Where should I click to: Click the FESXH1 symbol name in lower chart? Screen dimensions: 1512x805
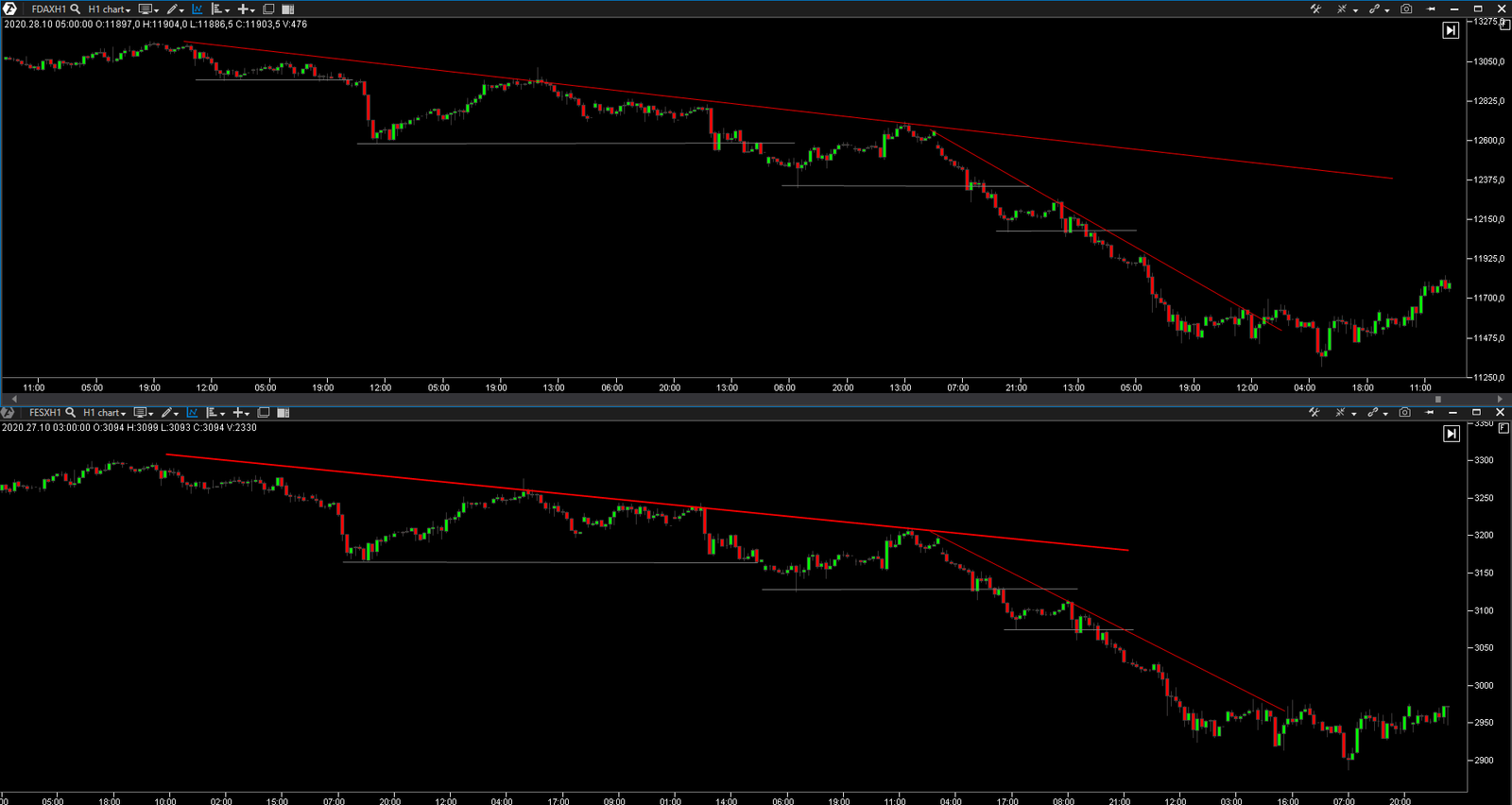[x=44, y=413]
